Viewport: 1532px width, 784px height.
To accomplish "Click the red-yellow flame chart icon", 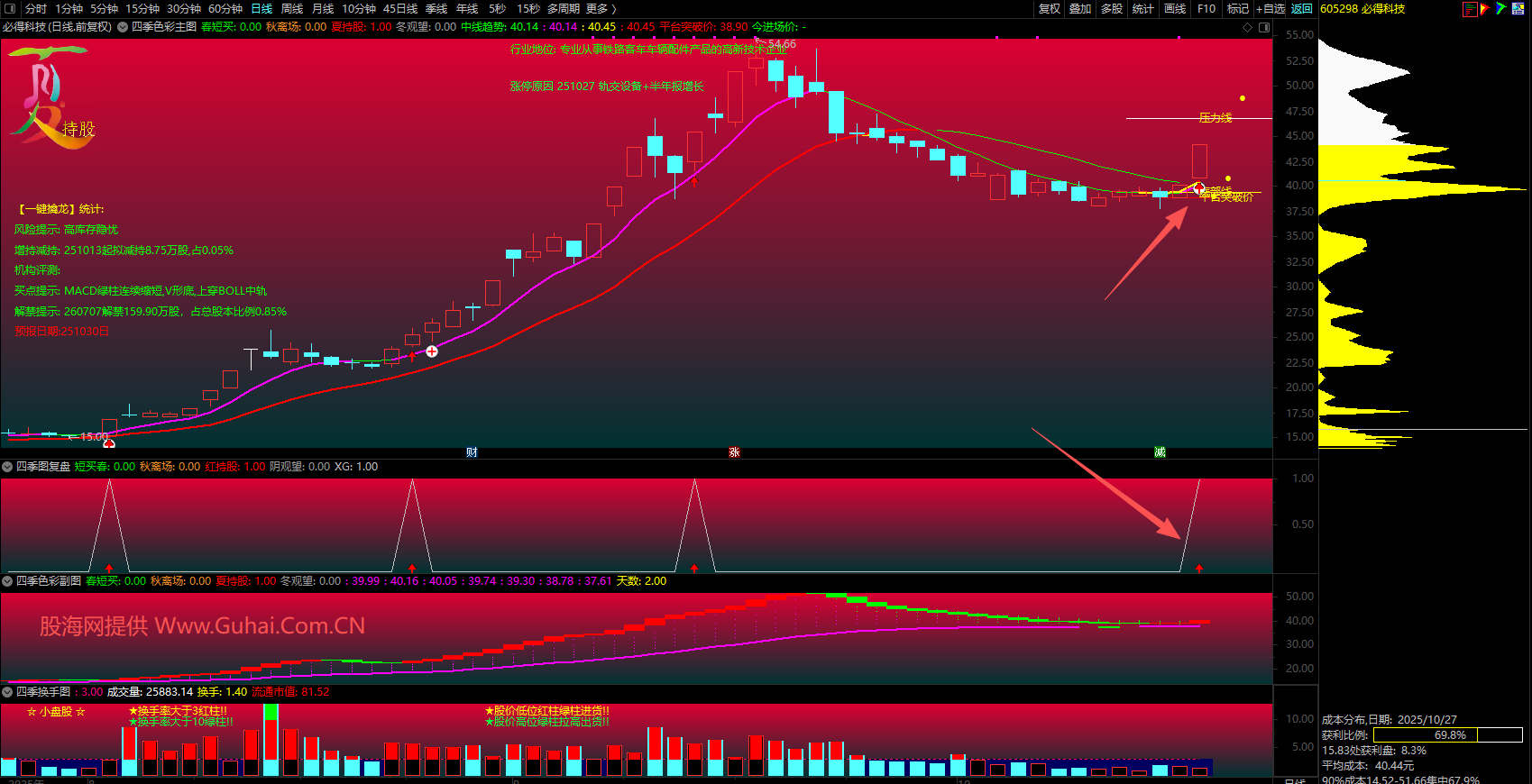I will click(1485, 9).
